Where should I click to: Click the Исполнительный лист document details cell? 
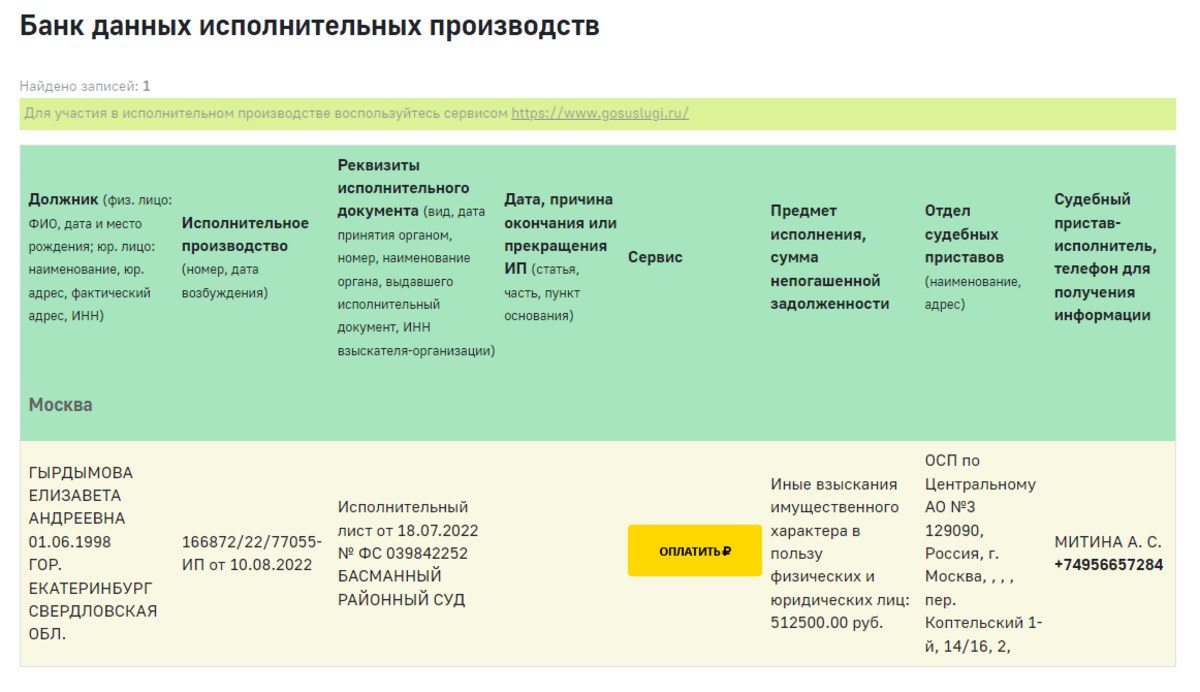[x=402, y=553]
